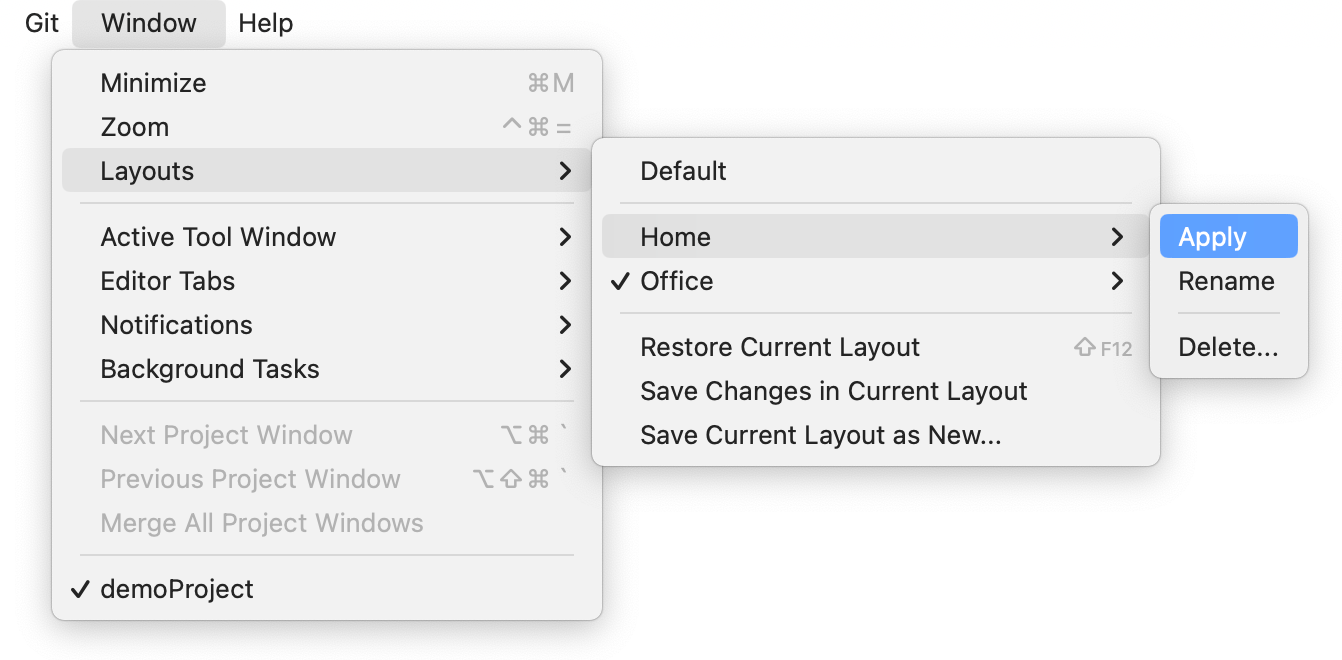This screenshot has height=660, width=1342.
Task: Click Save Current Layout as New...
Action: [x=821, y=435]
